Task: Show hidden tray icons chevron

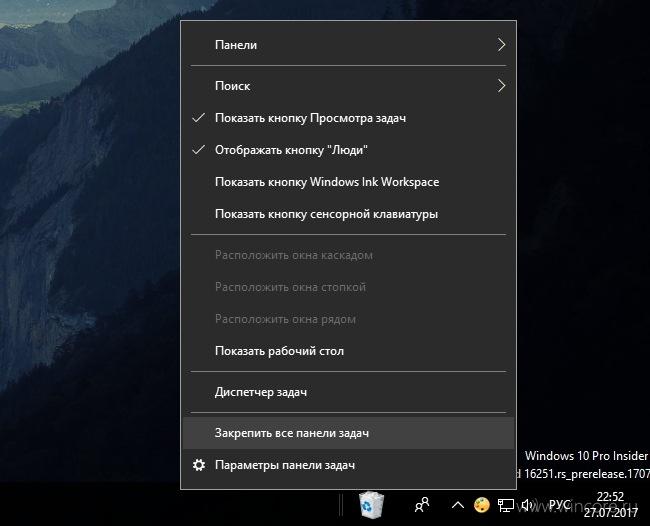Action: click(457, 505)
